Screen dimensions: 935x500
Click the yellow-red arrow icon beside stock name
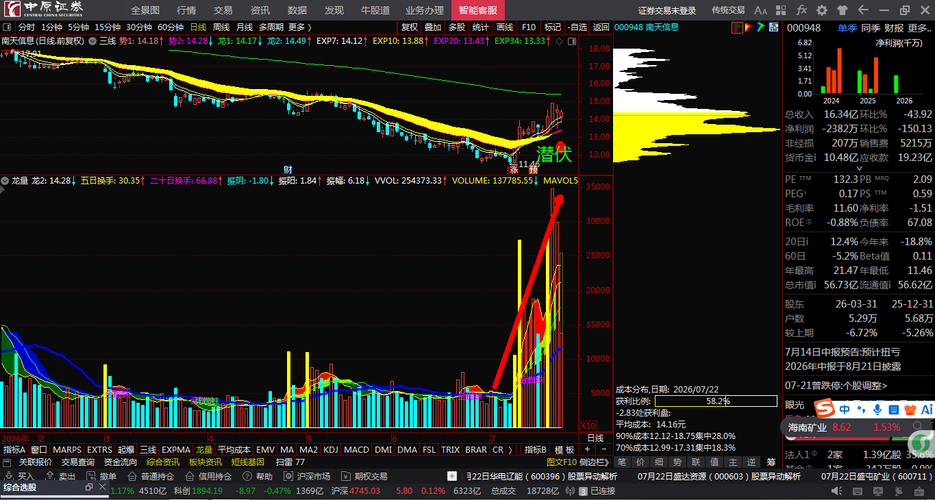(750, 27)
